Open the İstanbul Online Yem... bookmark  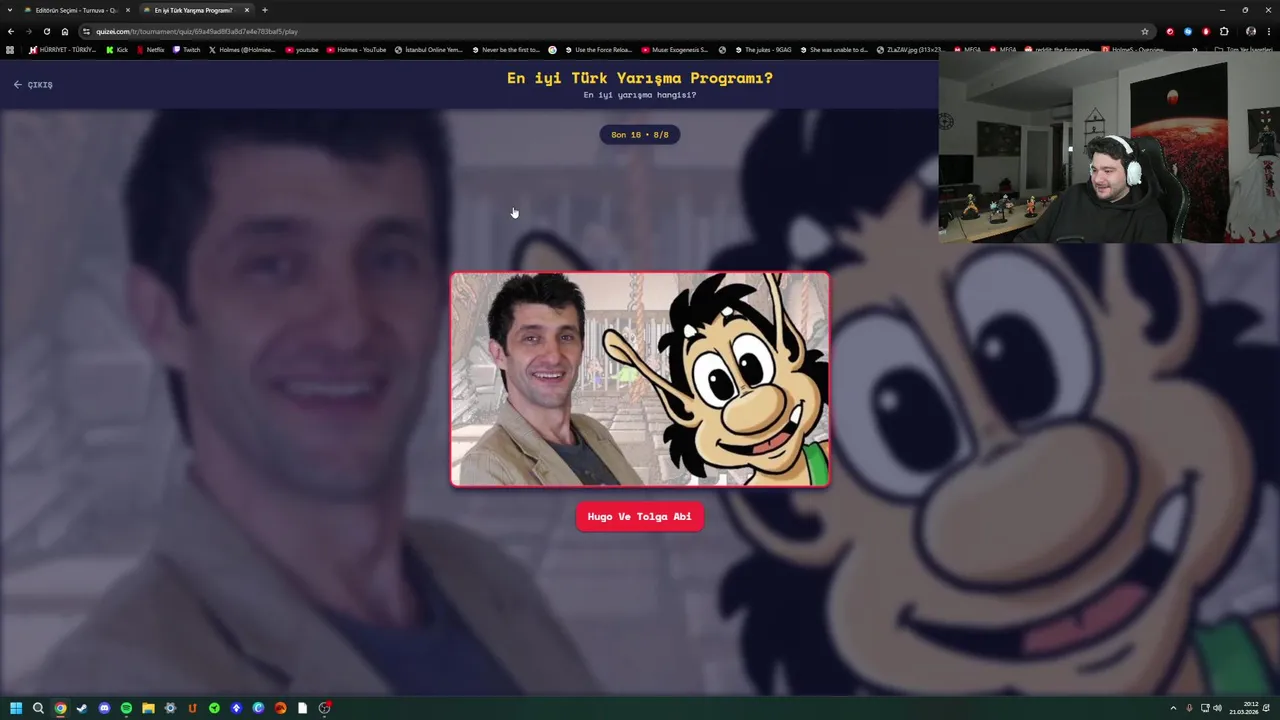(429, 49)
